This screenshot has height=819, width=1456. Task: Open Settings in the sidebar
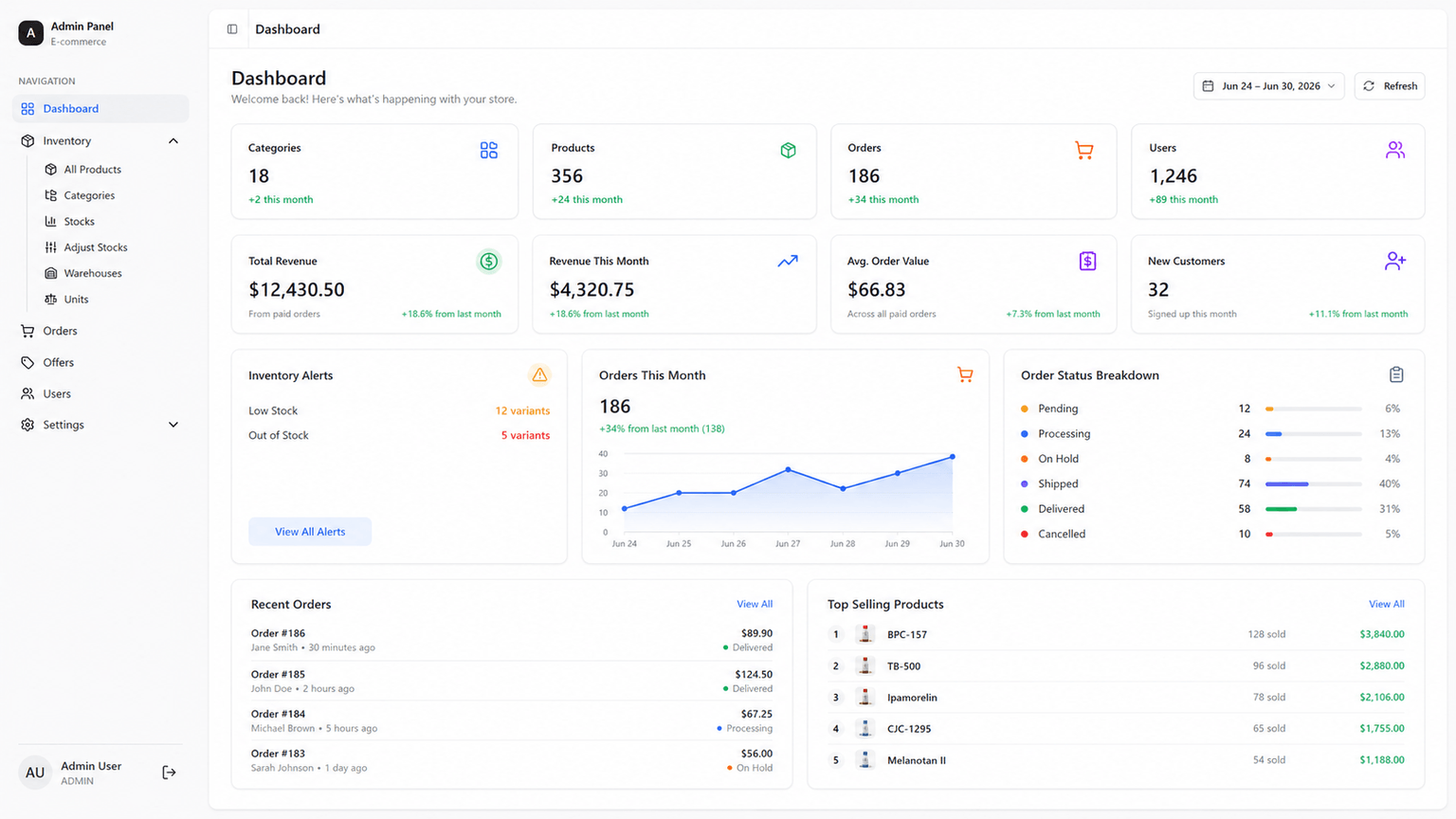point(100,425)
